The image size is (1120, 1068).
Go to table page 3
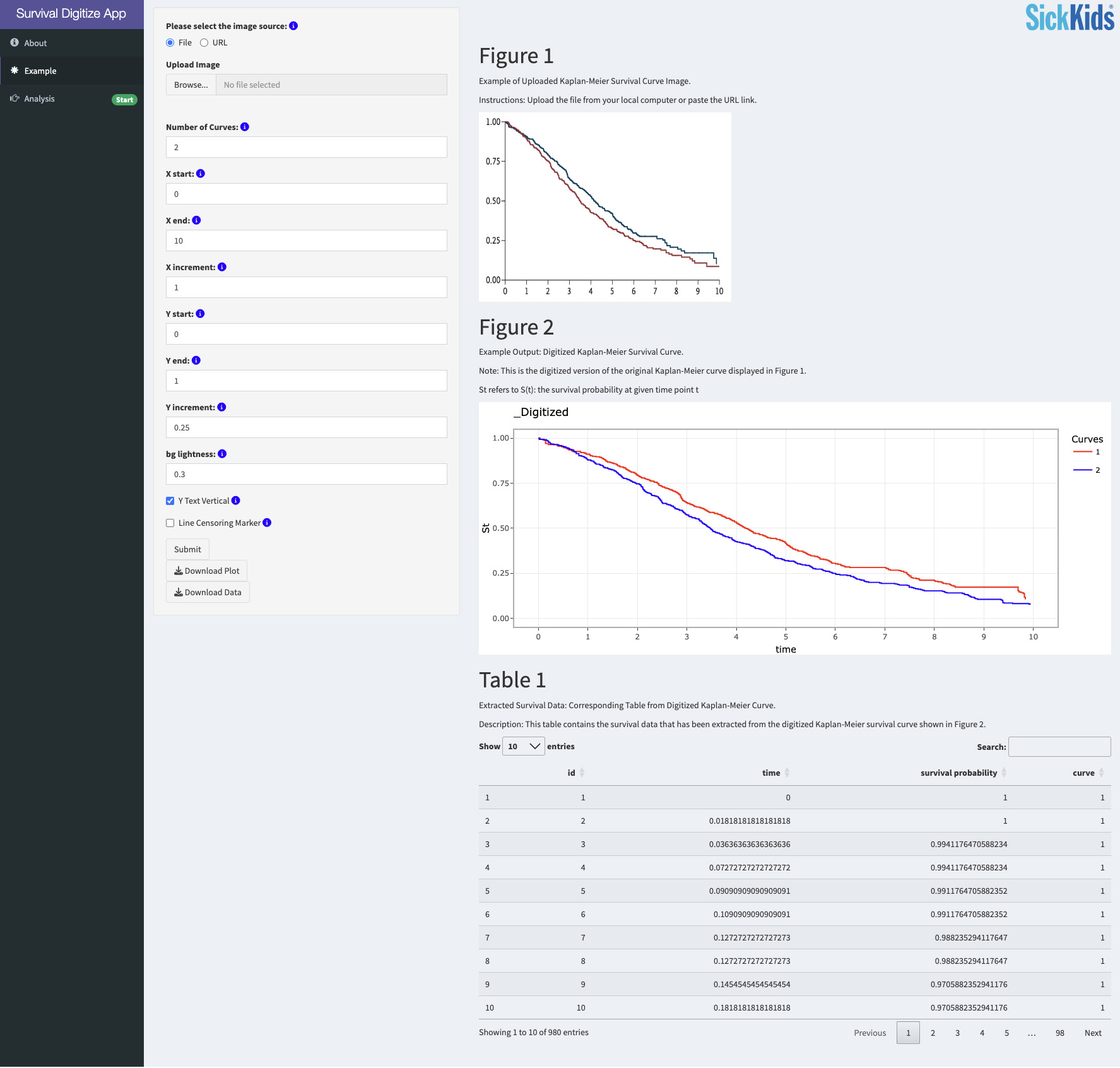pyautogui.click(x=957, y=1033)
